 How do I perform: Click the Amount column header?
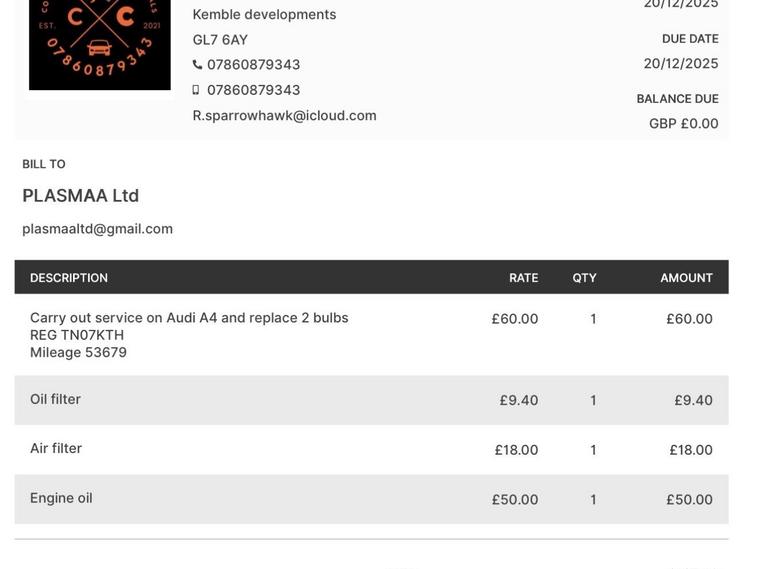click(686, 278)
